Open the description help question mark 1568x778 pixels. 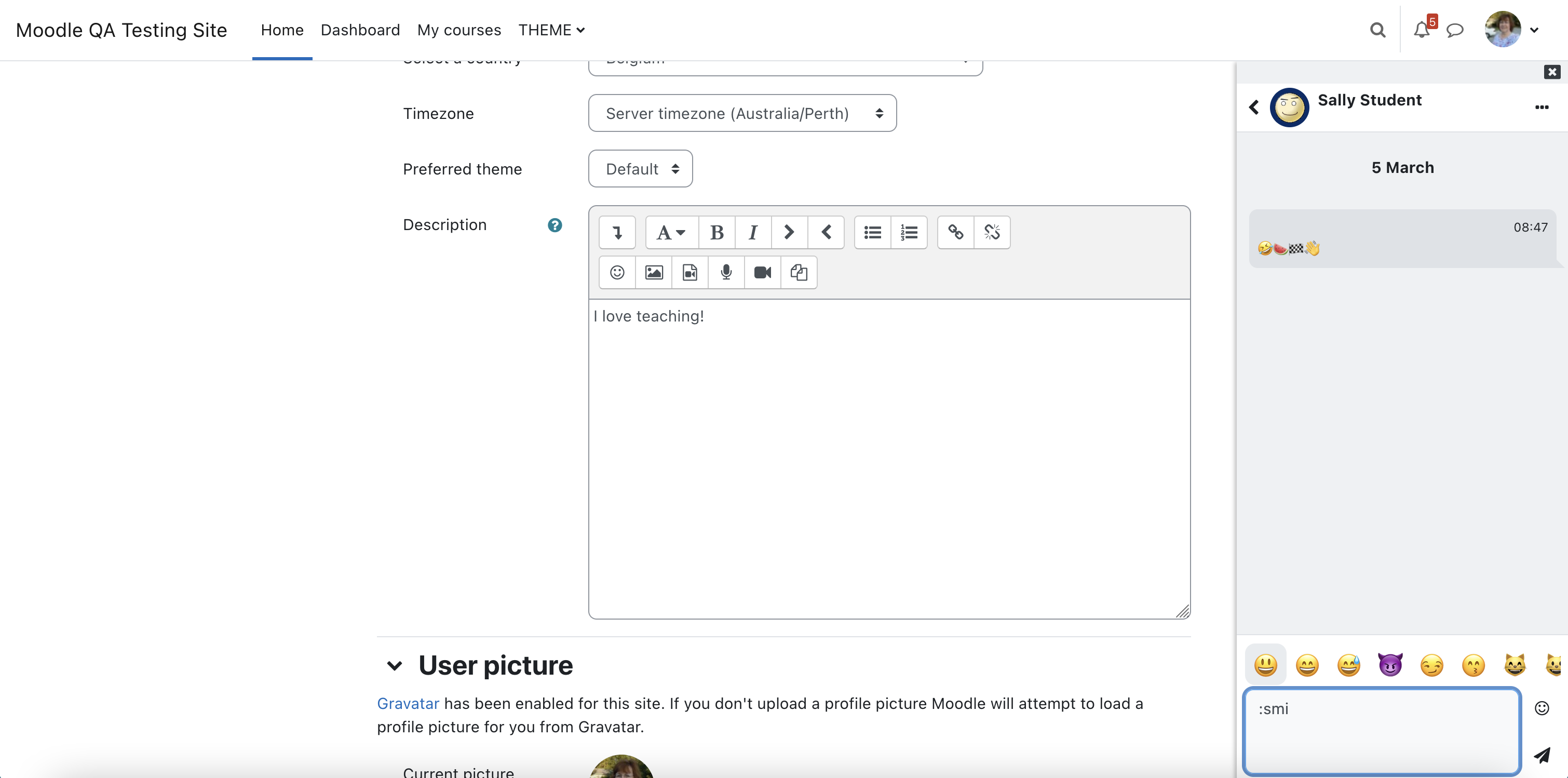tap(555, 225)
